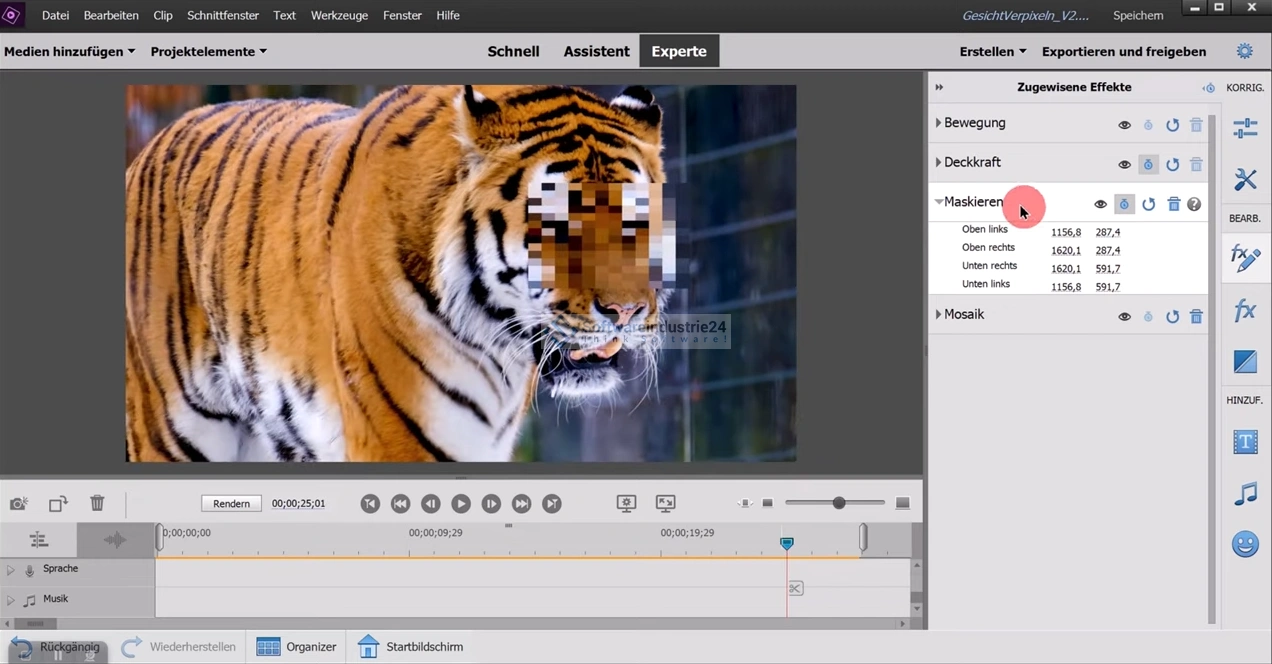Image resolution: width=1272 pixels, height=664 pixels.
Task: Toggle visibility of the Bewegung effect
Action: coord(1124,125)
